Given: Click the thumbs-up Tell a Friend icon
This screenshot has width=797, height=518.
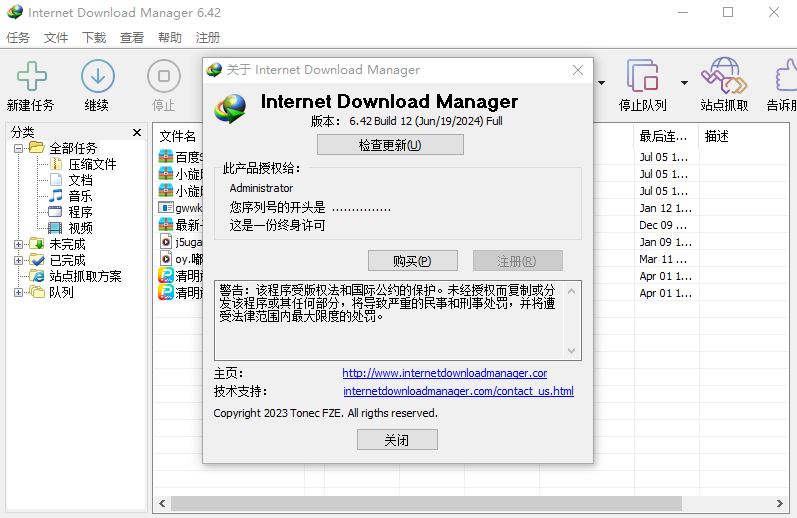Looking at the screenshot, I should (785, 76).
